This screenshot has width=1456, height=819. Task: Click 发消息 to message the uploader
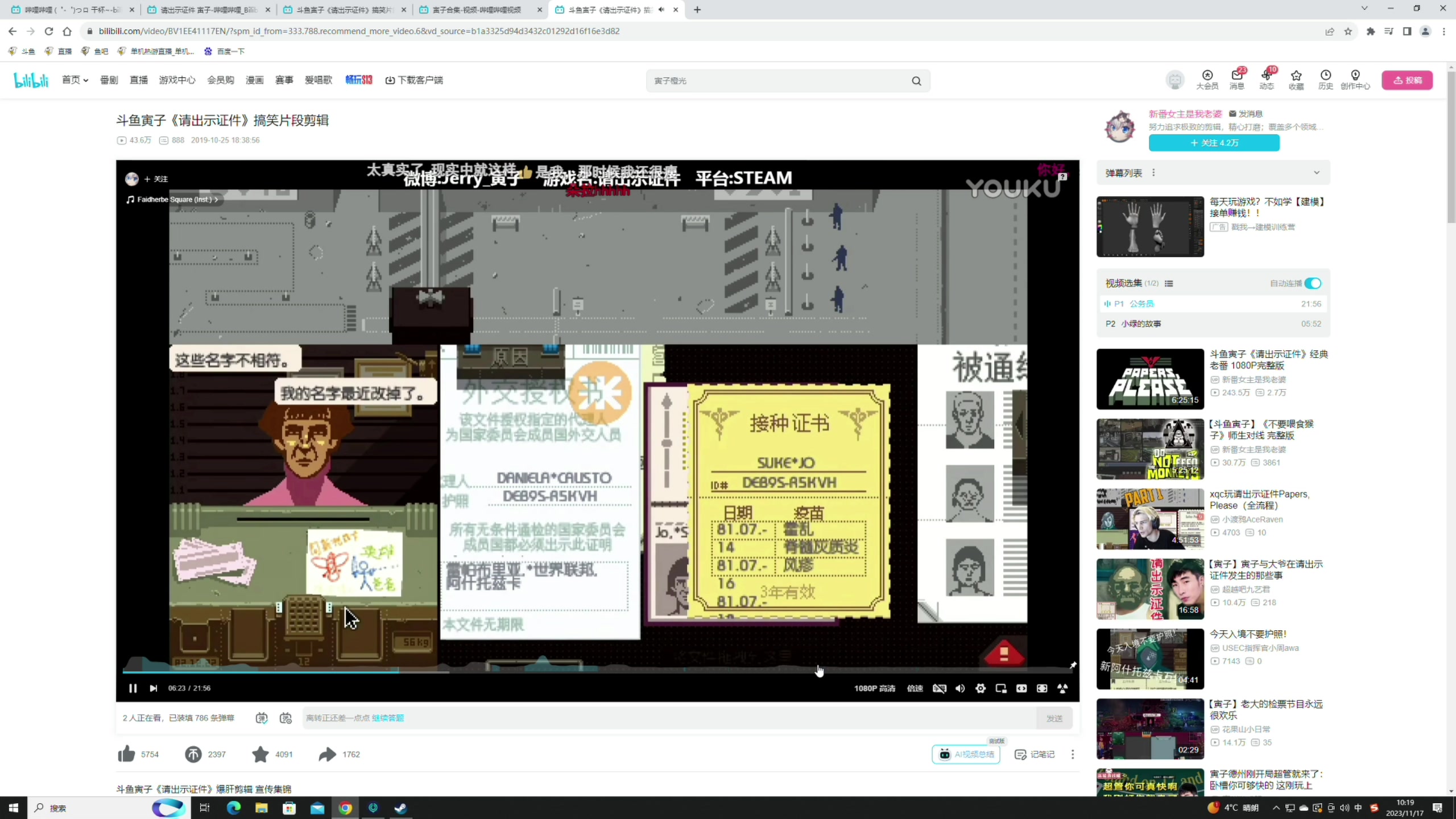pyautogui.click(x=1246, y=114)
